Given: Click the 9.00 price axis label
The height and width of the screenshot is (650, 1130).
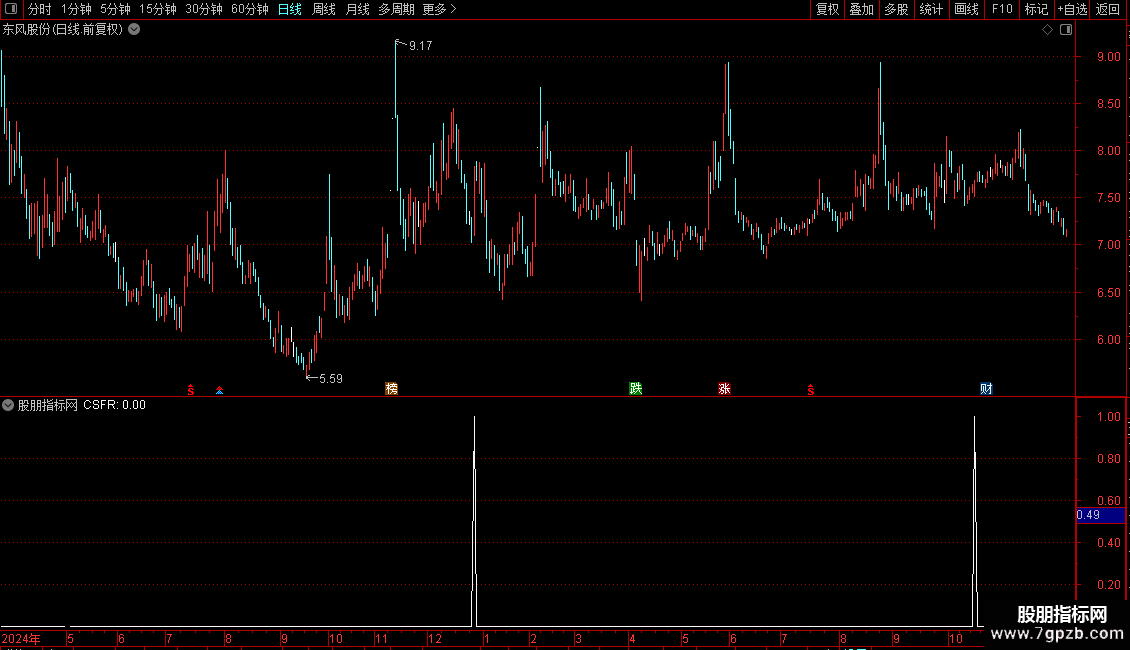Looking at the screenshot, I should click(x=1108, y=57).
